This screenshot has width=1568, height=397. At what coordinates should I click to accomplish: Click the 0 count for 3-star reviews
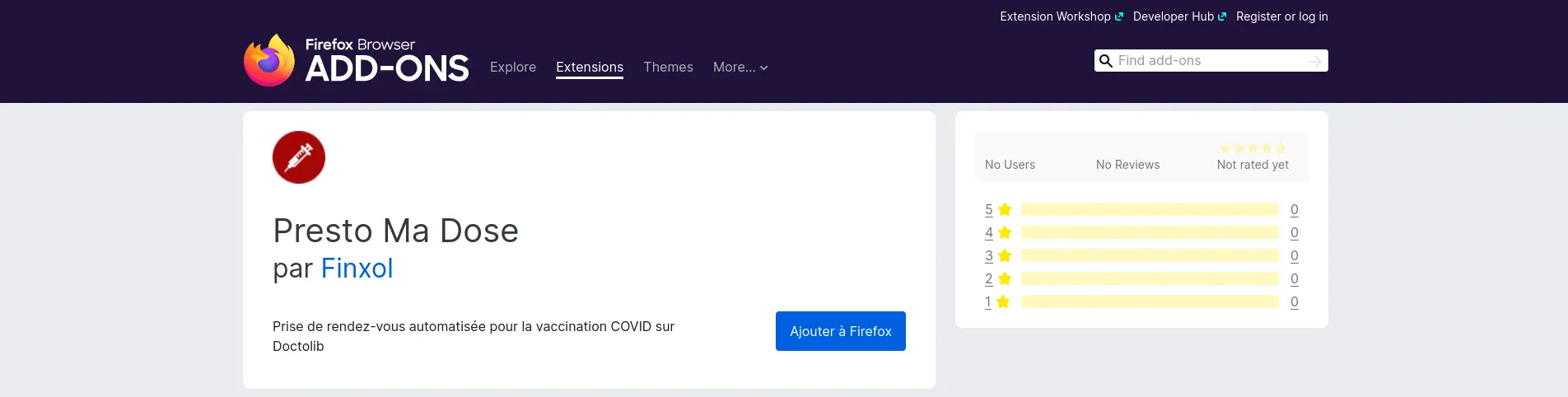pos(1295,255)
